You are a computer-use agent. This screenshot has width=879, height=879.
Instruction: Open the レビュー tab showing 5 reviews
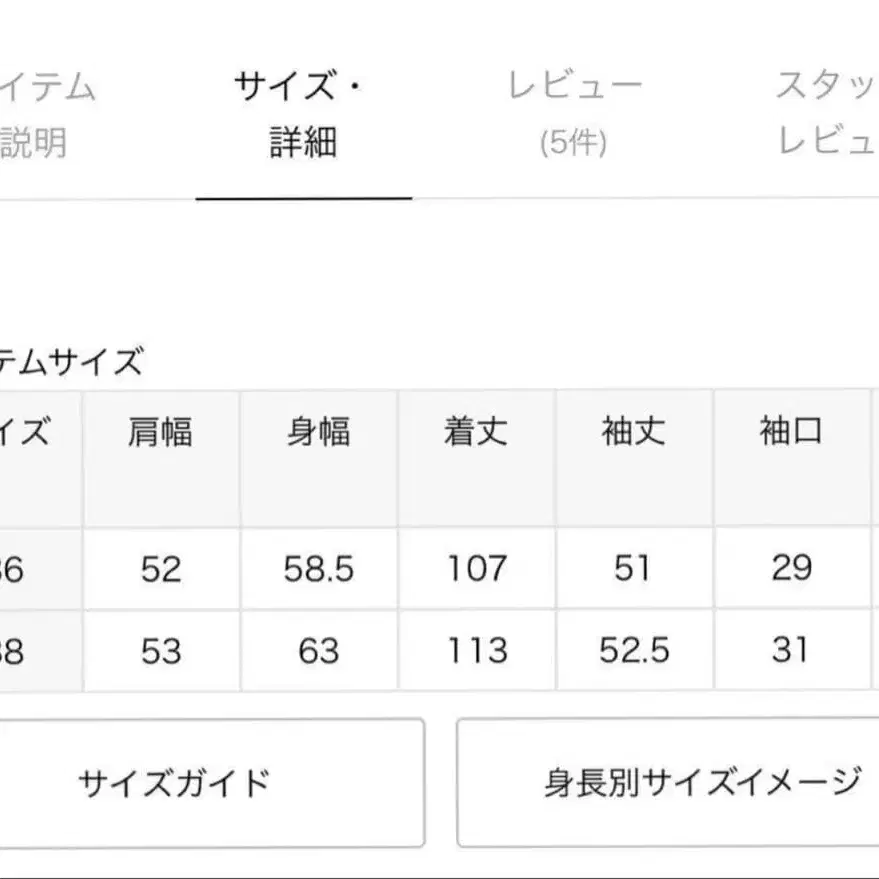pos(575,110)
